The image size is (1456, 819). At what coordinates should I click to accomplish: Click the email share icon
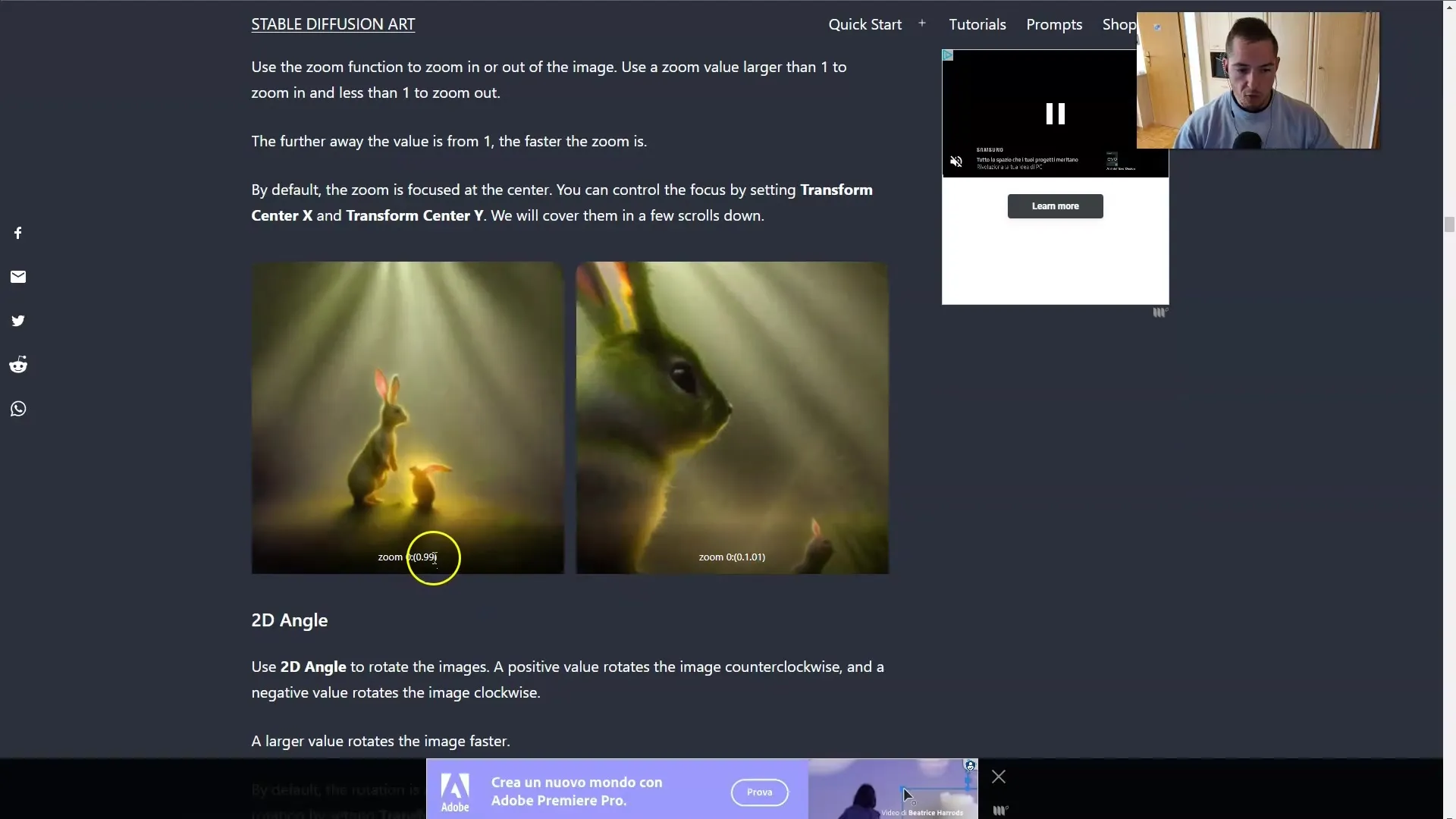[x=17, y=276]
